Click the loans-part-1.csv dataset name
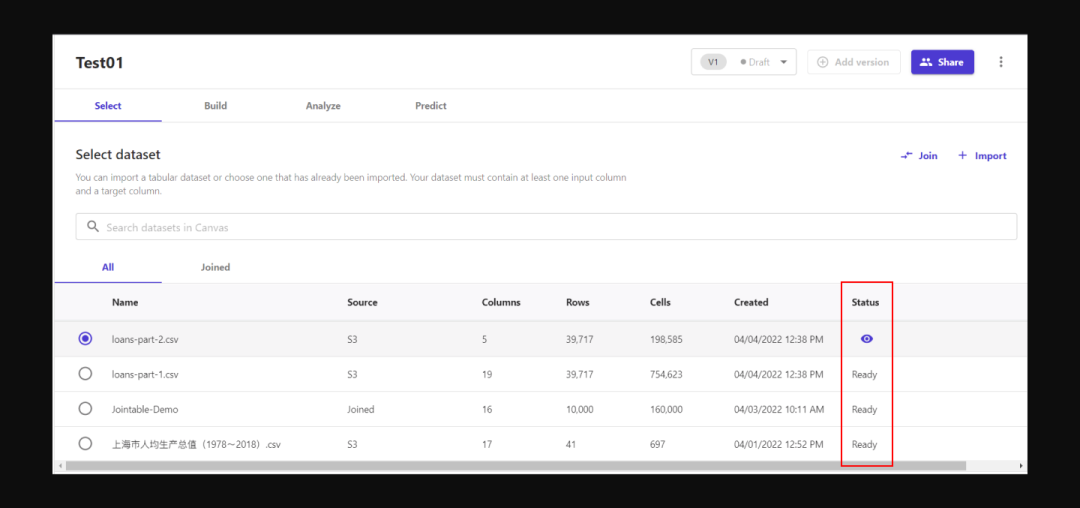 point(146,374)
